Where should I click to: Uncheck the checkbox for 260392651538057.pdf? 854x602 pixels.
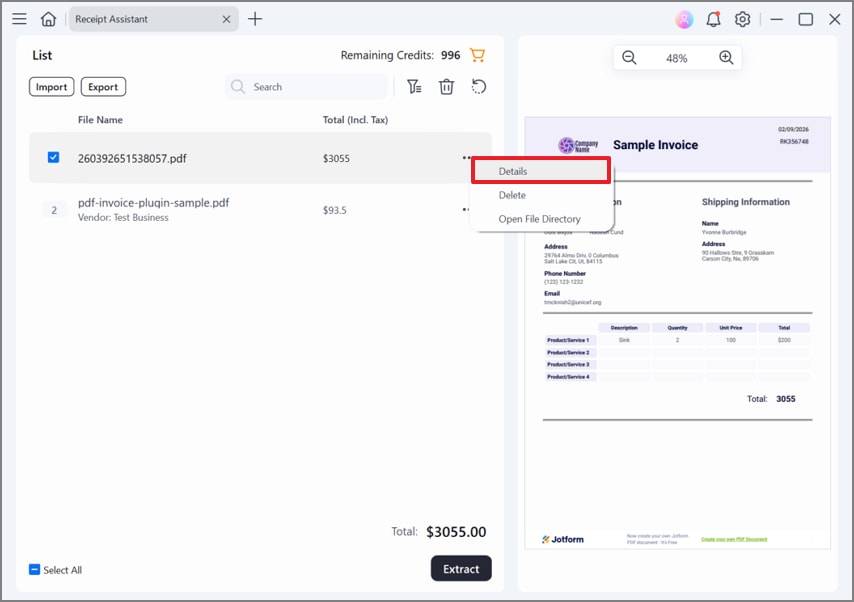[53, 157]
